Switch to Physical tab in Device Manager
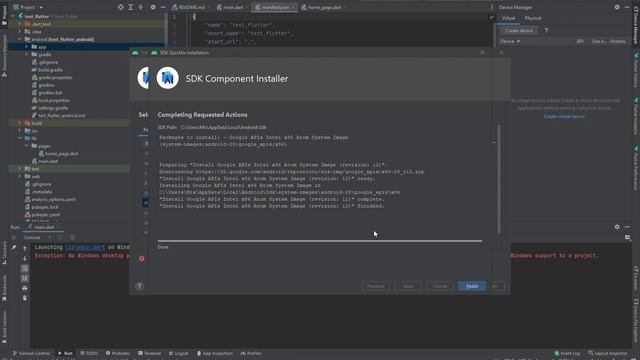Viewport: 640px width, 360px height. (x=533, y=18)
